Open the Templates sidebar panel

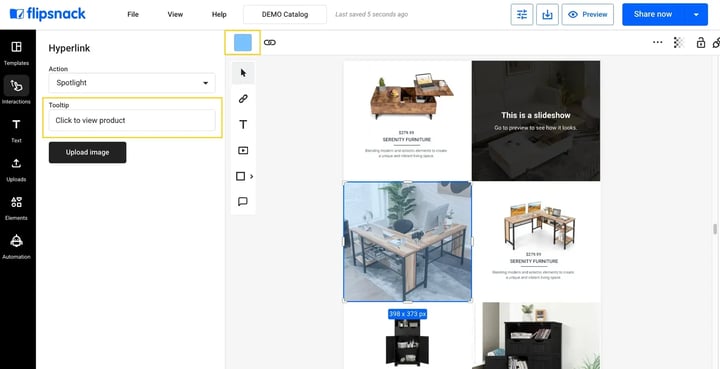tap(17, 53)
